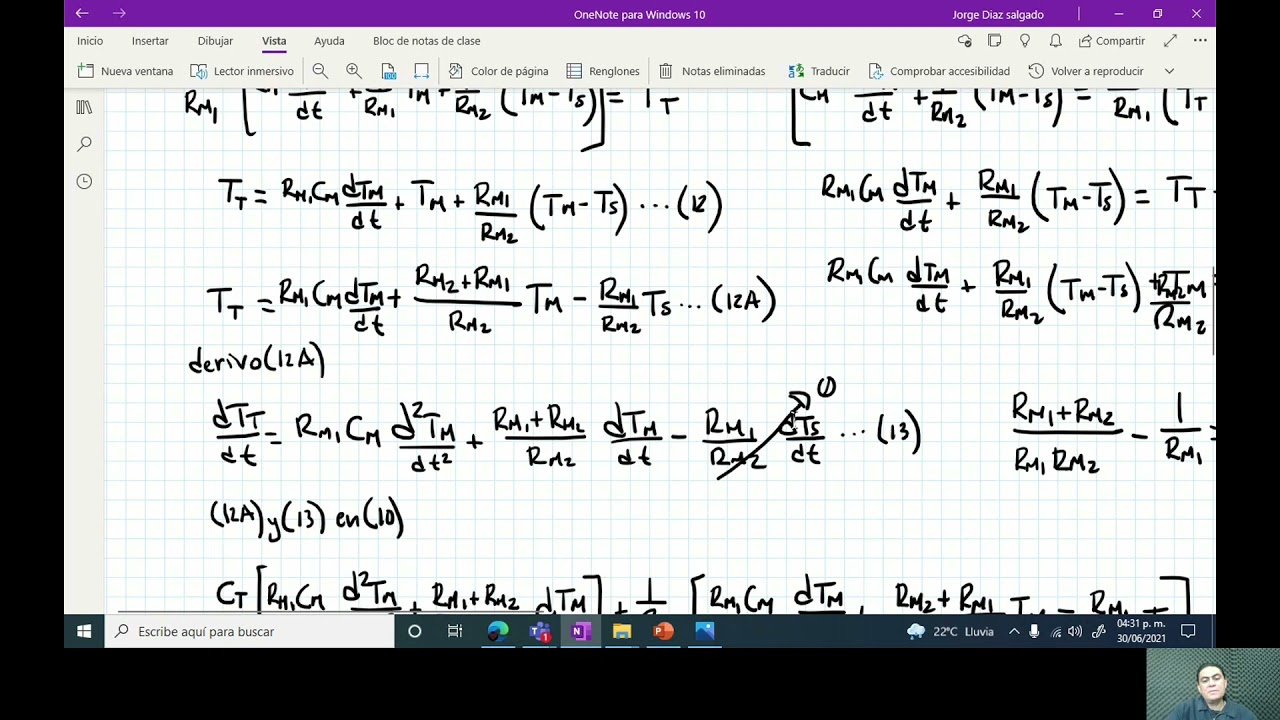Open Microsoft Edge from taskbar
Screen dimensions: 1280x720
click(498, 631)
